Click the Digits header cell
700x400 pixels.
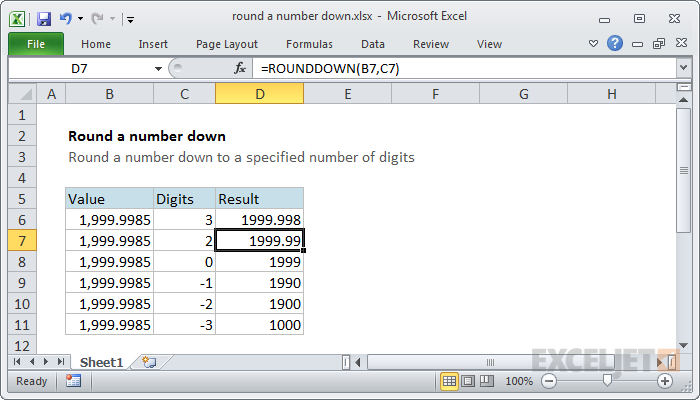click(184, 199)
